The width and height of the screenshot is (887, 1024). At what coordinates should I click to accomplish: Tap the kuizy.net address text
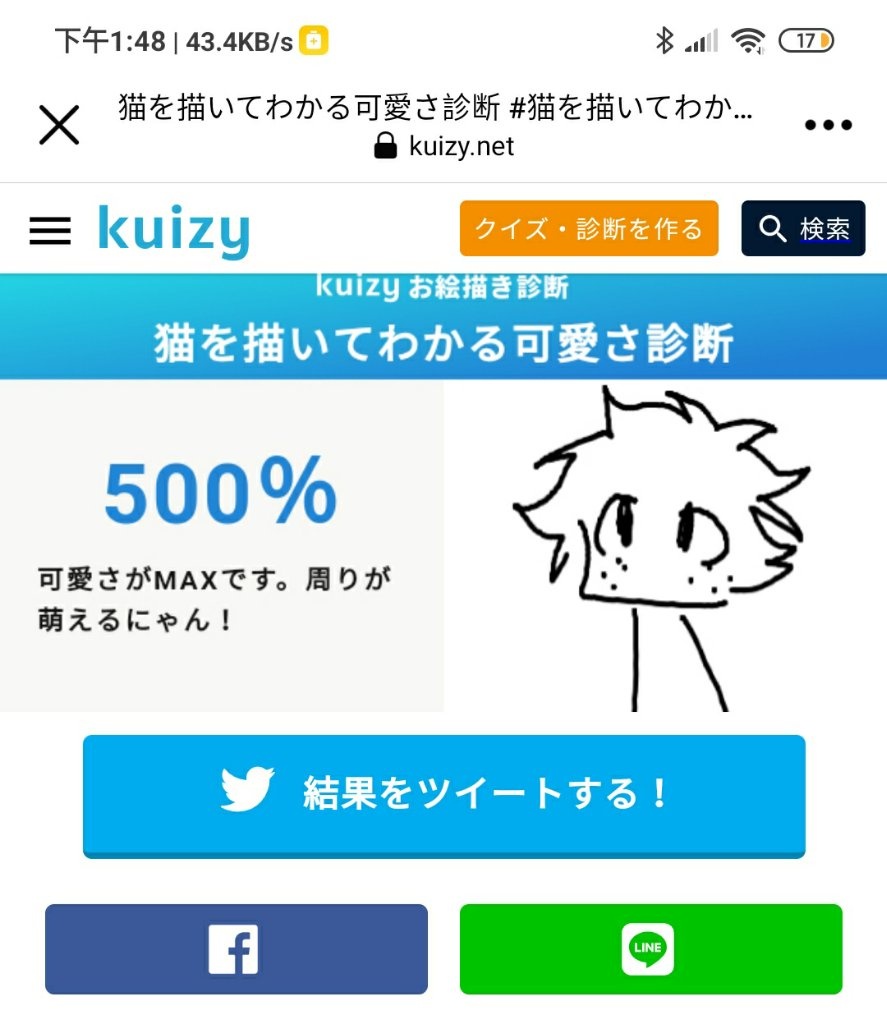(461, 146)
